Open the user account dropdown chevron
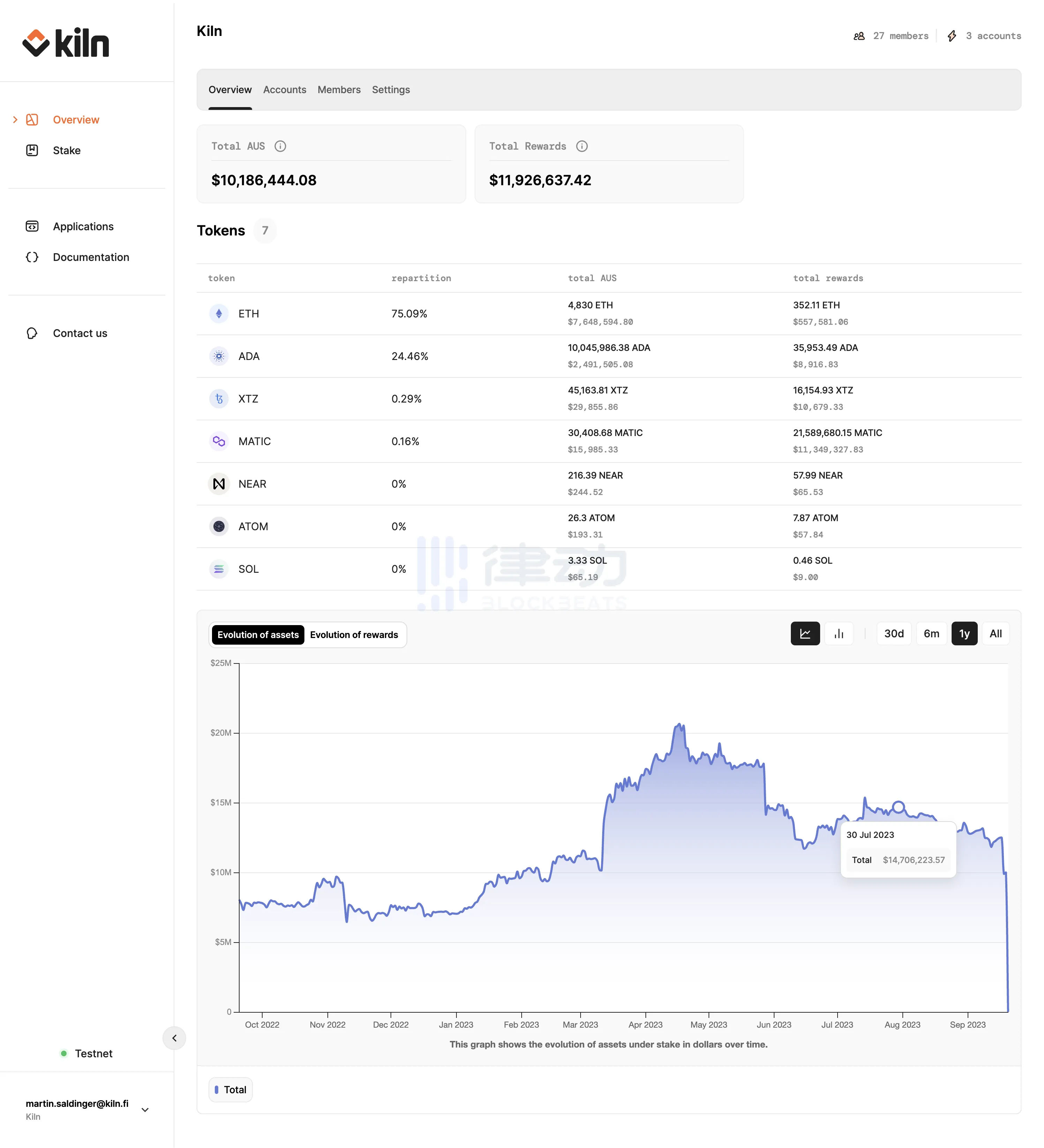This screenshot has height=1148, width=1044. coord(145,1110)
